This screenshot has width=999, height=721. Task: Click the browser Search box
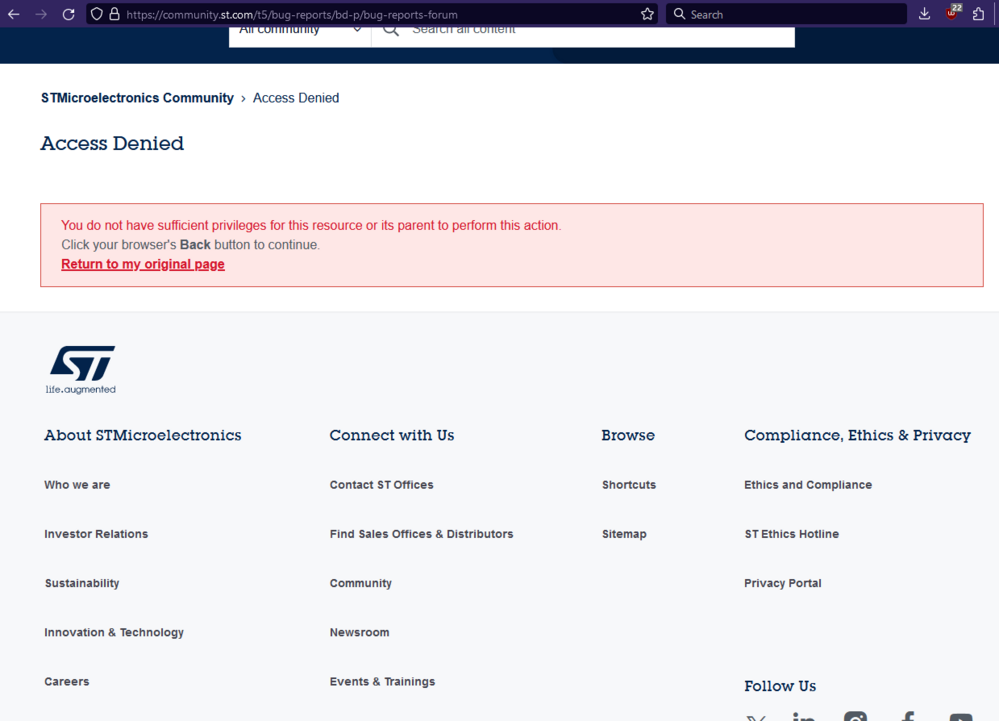pyautogui.click(x=786, y=14)
